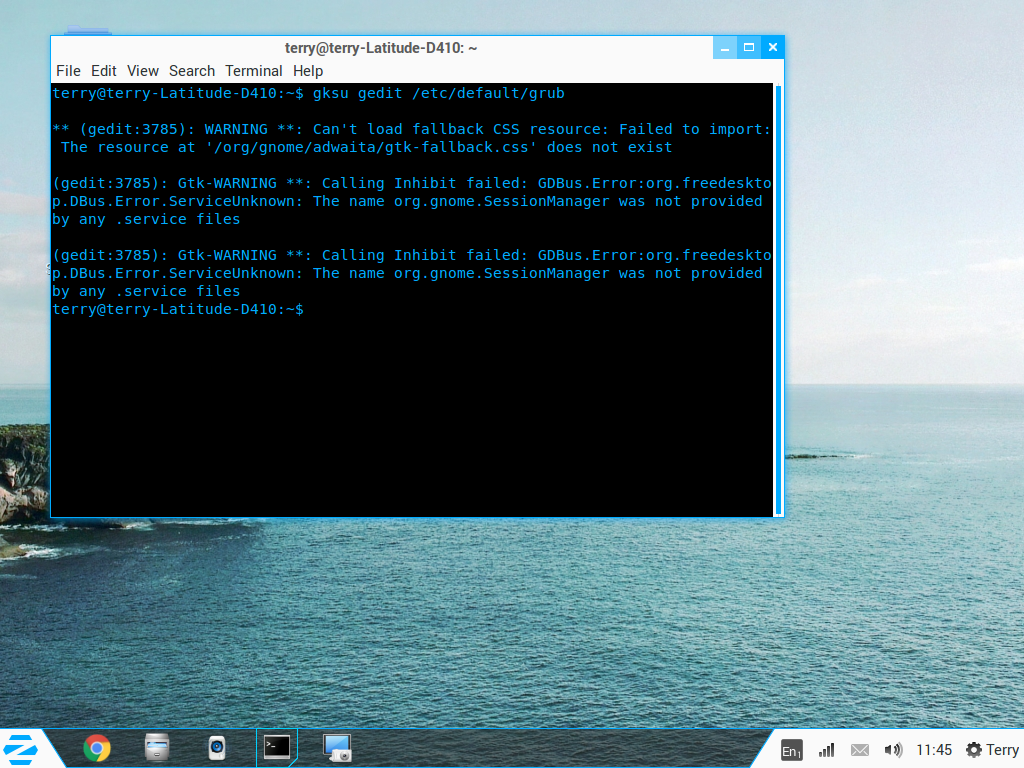
Task: Click the blue-and-white app icon beside Files
Action: pyautogui.click(x=216, y=747)
